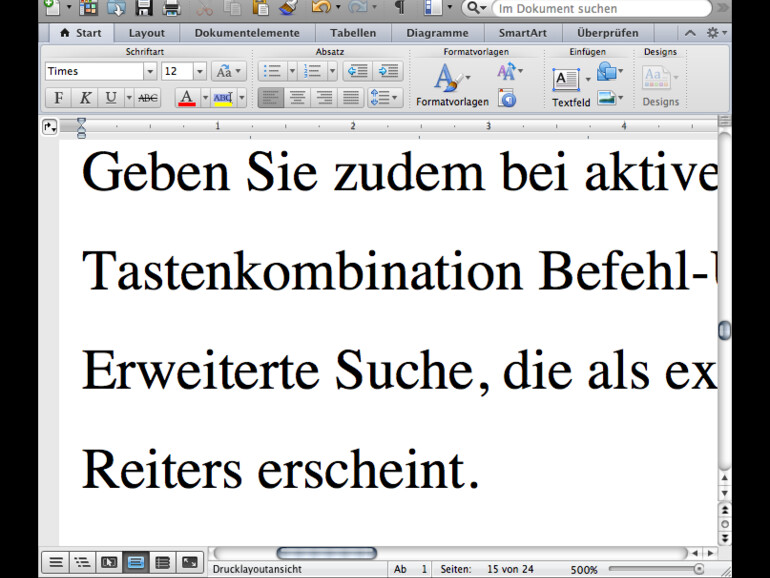
Task: Align text right
Action: point(324,98)
